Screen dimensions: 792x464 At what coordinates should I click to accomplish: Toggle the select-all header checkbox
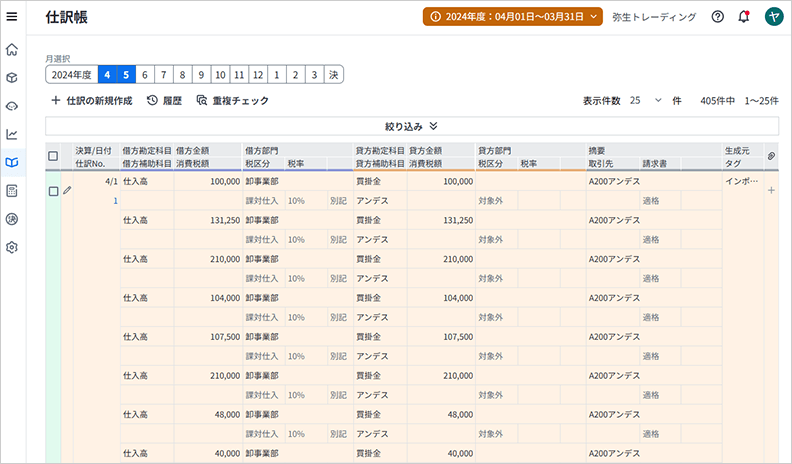[53, 156]
